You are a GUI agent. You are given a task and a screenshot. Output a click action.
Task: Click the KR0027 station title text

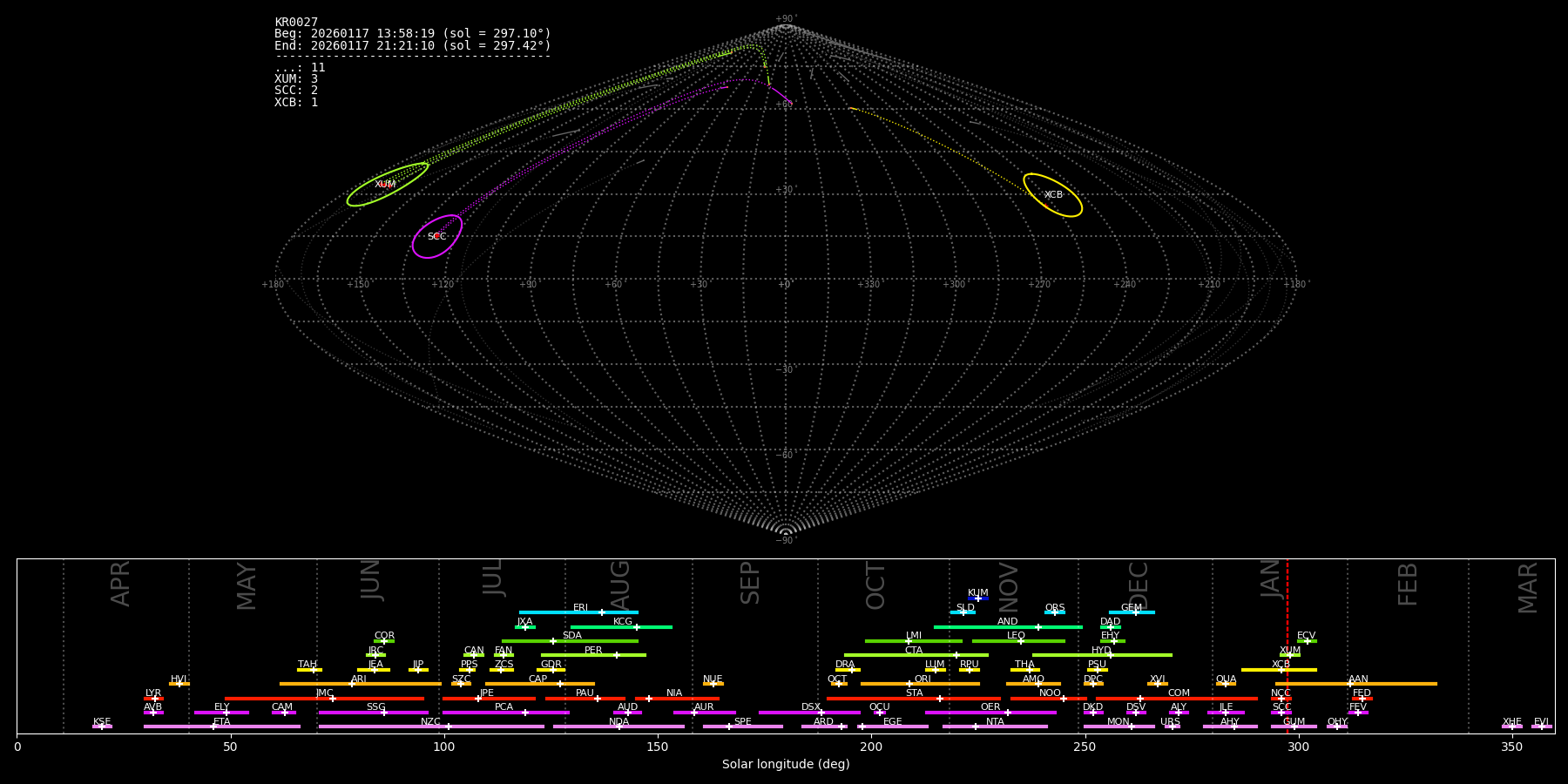[296, 23]
